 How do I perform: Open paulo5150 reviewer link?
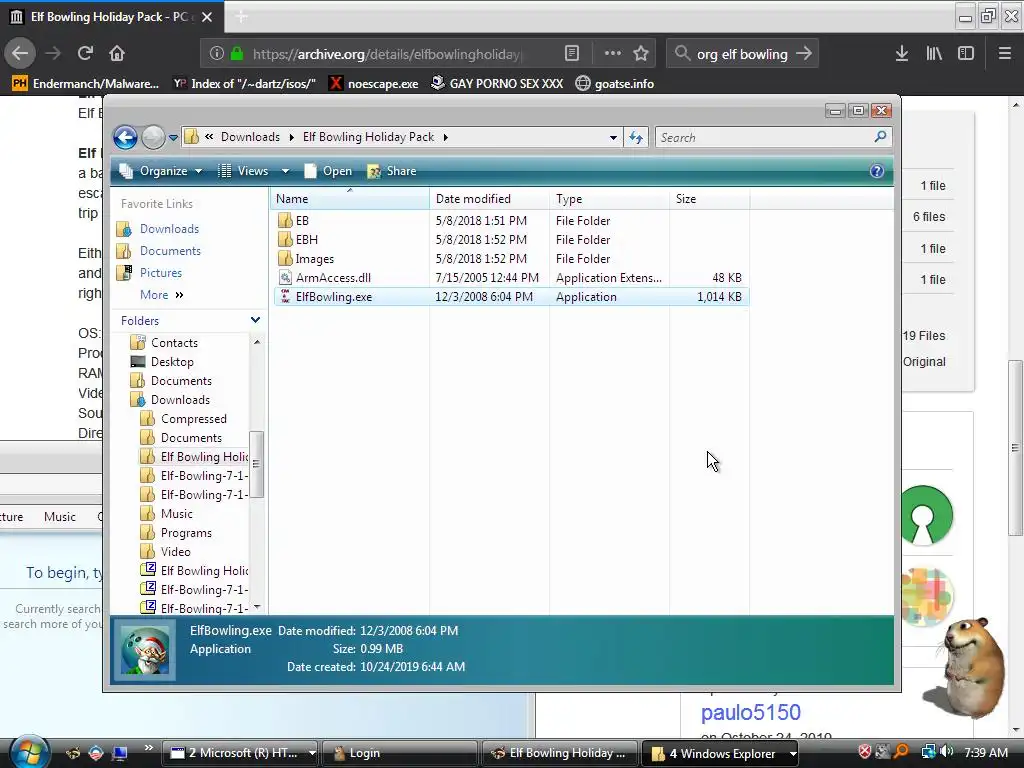pos(750,712)
